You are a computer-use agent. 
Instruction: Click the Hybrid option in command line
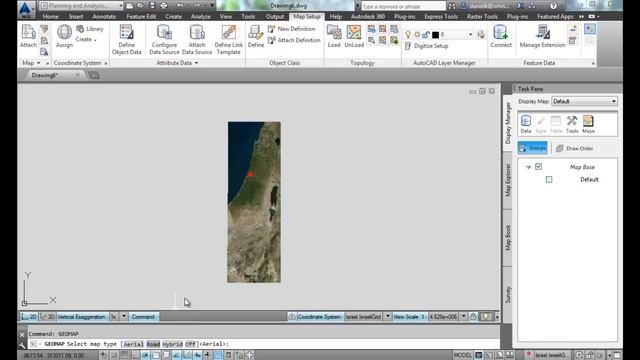click(x=173, y=344)
